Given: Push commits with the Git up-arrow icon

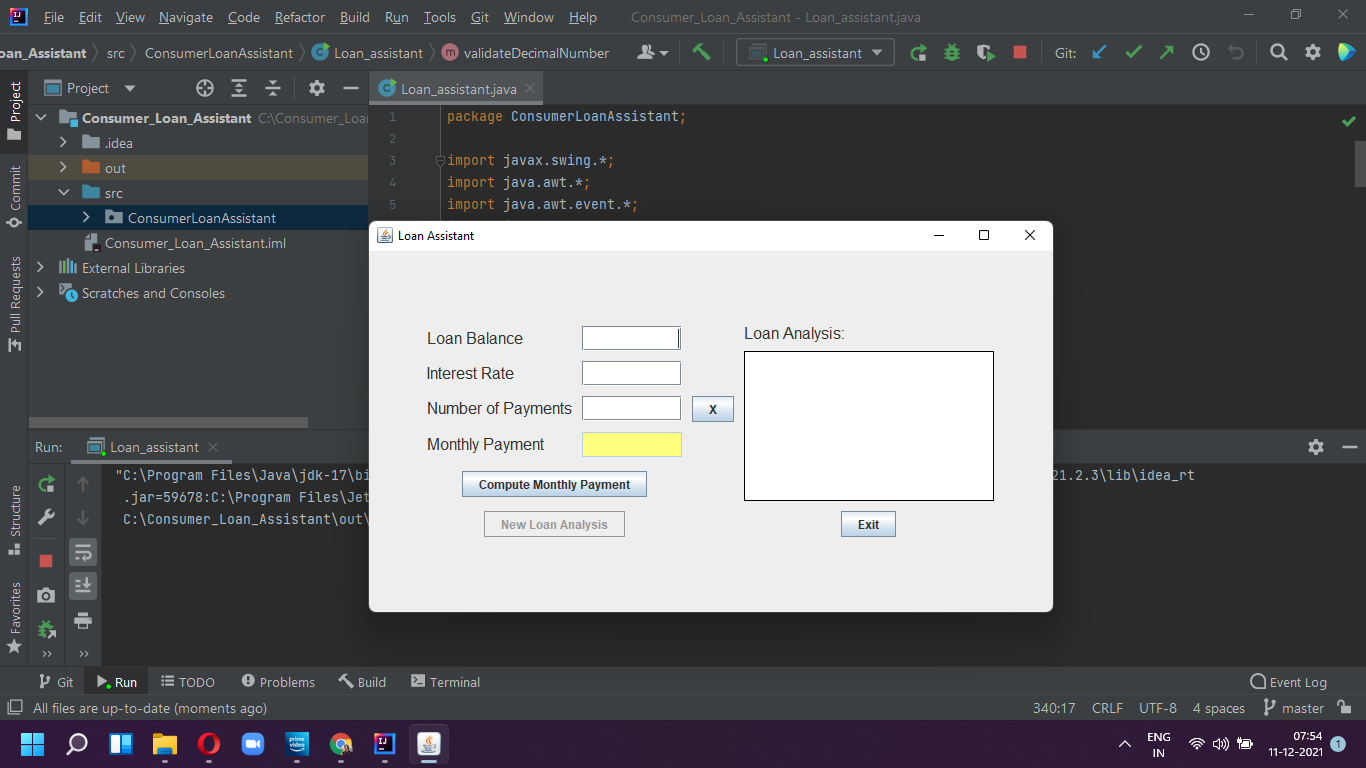Looking at the screenshot, I should [x=1167, y=51].
